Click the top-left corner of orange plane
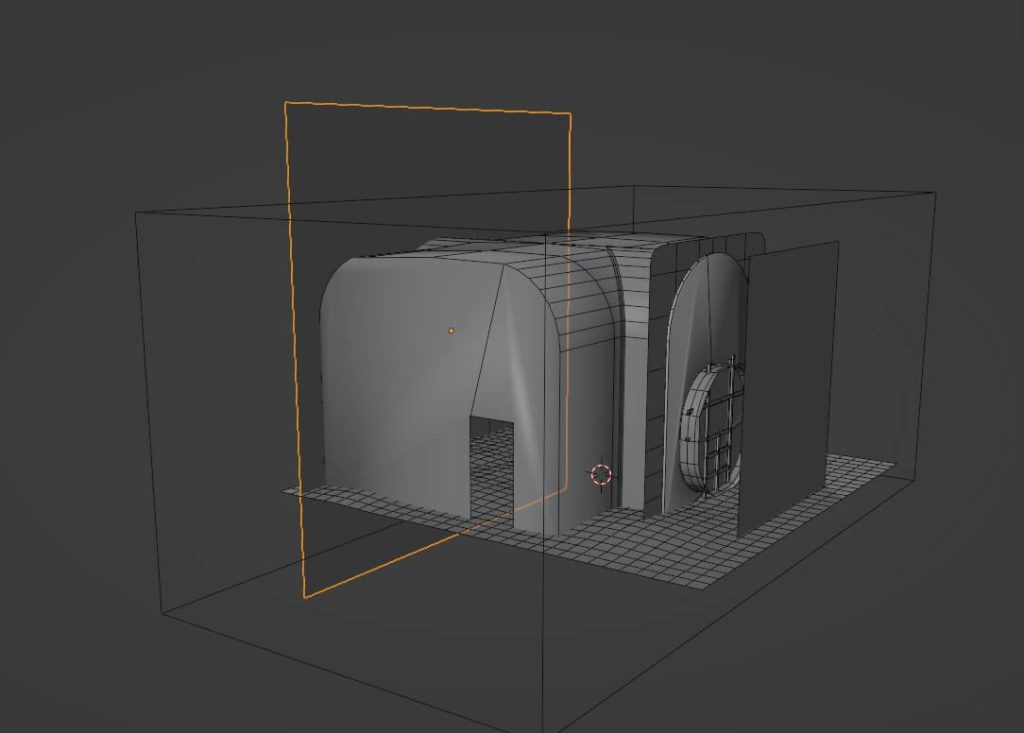The width and height of the screenshot is (1024, 733). 286,102
